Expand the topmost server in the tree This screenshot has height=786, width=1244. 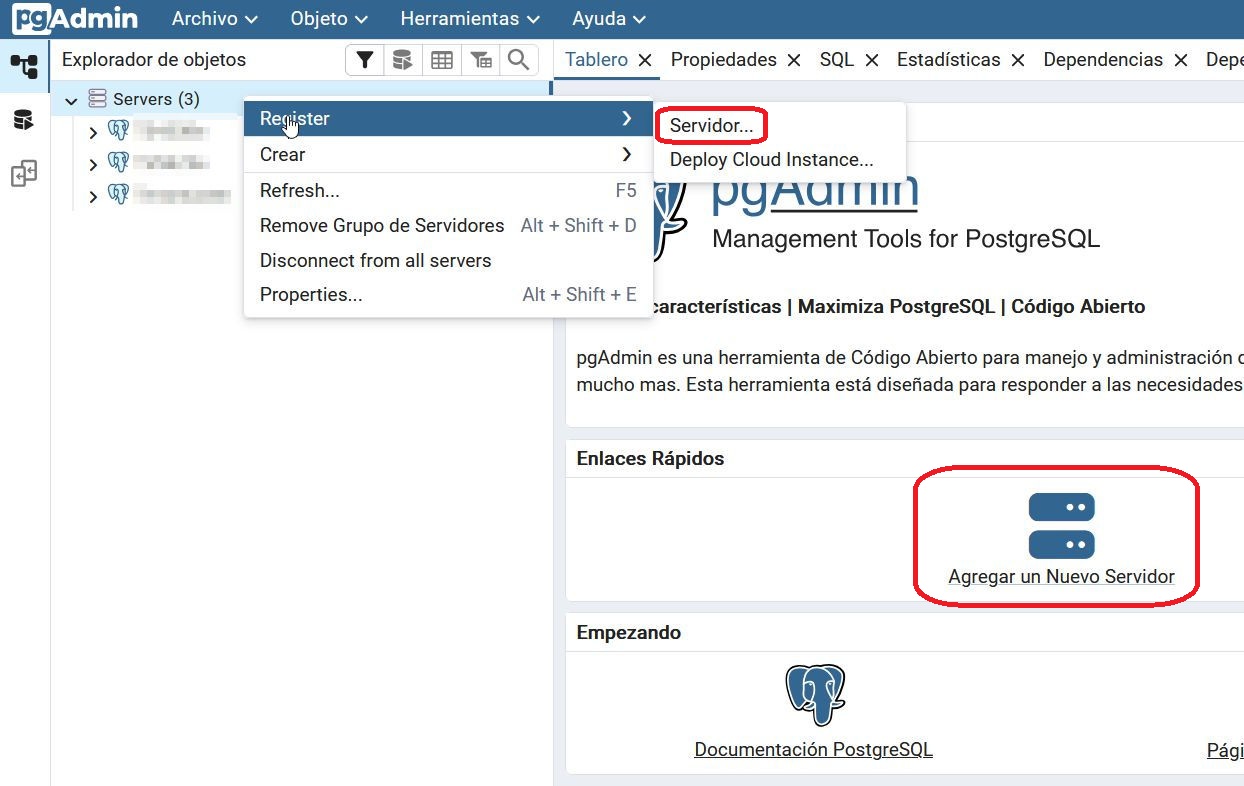(x=93, y=132)
